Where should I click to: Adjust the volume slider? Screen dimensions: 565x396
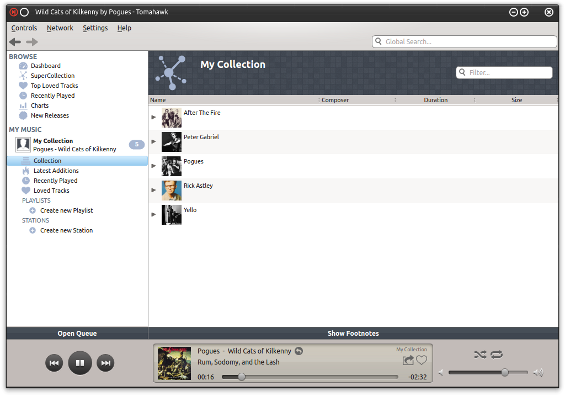pyautogui.click(x=488, y=372)
